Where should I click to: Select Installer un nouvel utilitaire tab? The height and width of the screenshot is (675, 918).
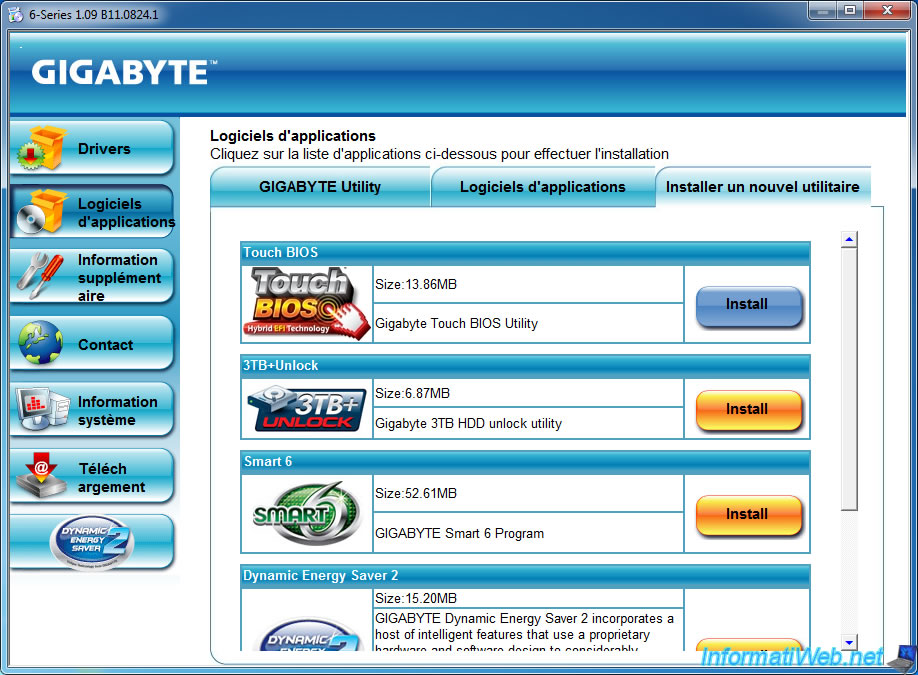(762, 187)
